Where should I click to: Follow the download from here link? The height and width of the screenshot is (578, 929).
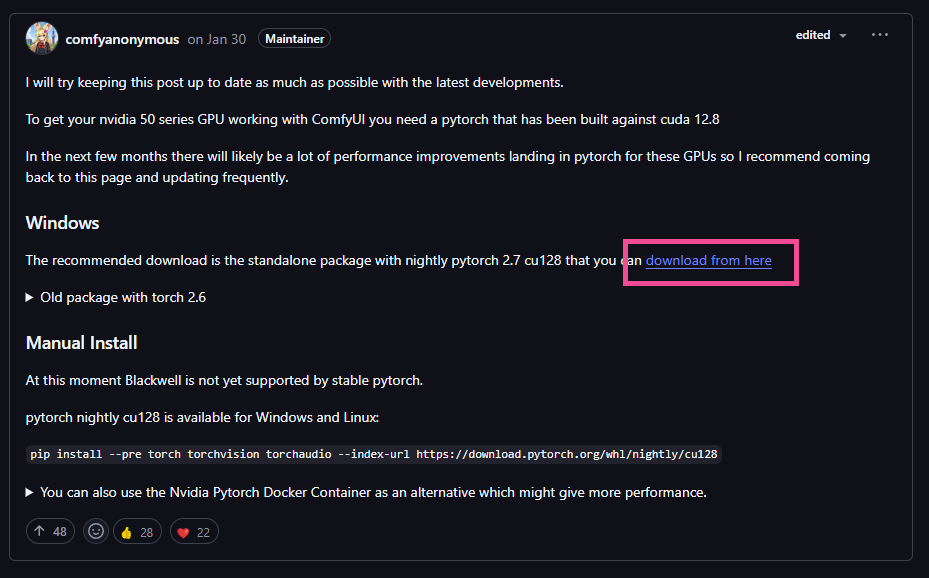(x=709, y=261)
